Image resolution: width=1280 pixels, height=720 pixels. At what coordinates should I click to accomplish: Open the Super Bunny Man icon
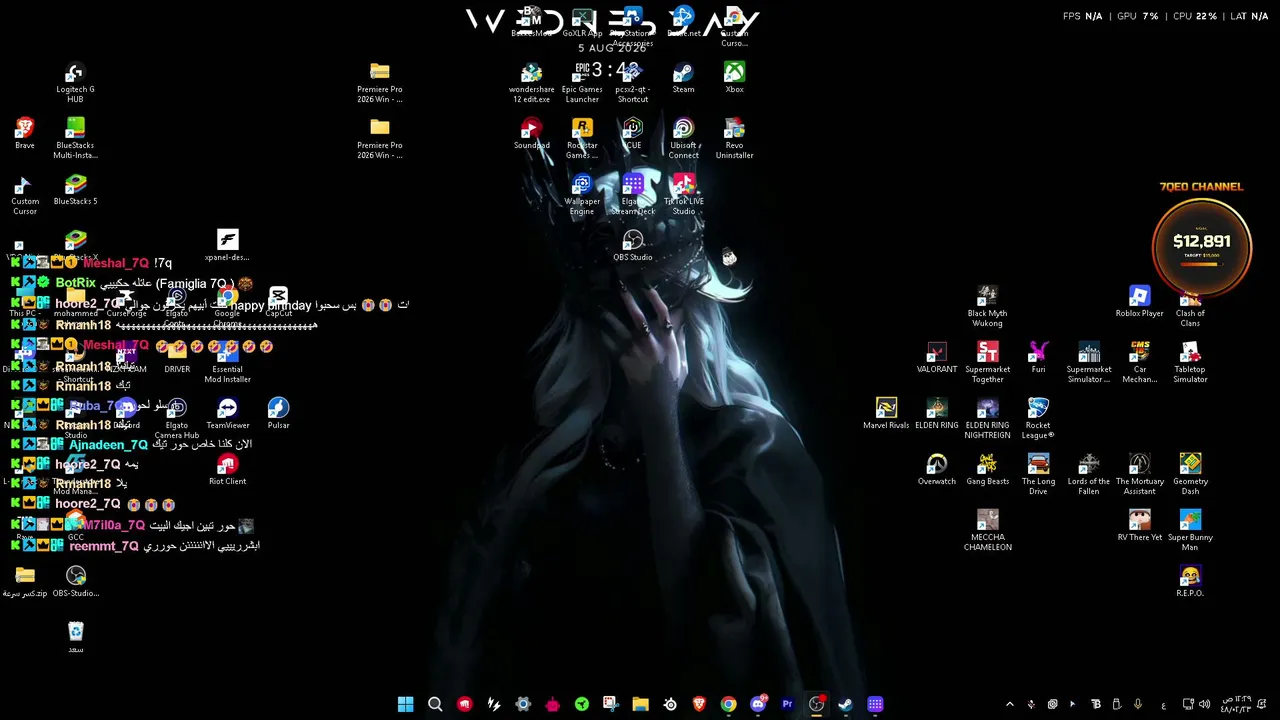(1190, 530)
